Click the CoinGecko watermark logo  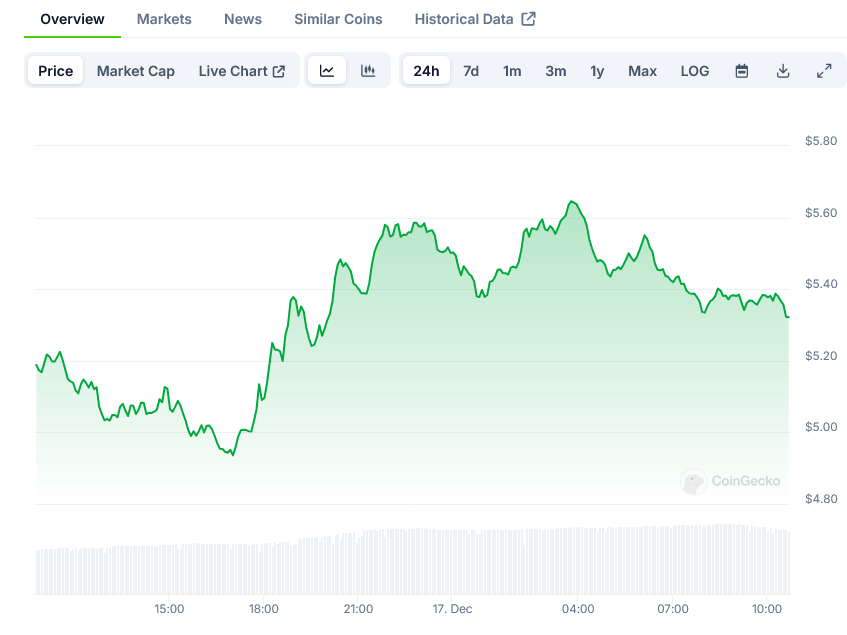(731, 481)
